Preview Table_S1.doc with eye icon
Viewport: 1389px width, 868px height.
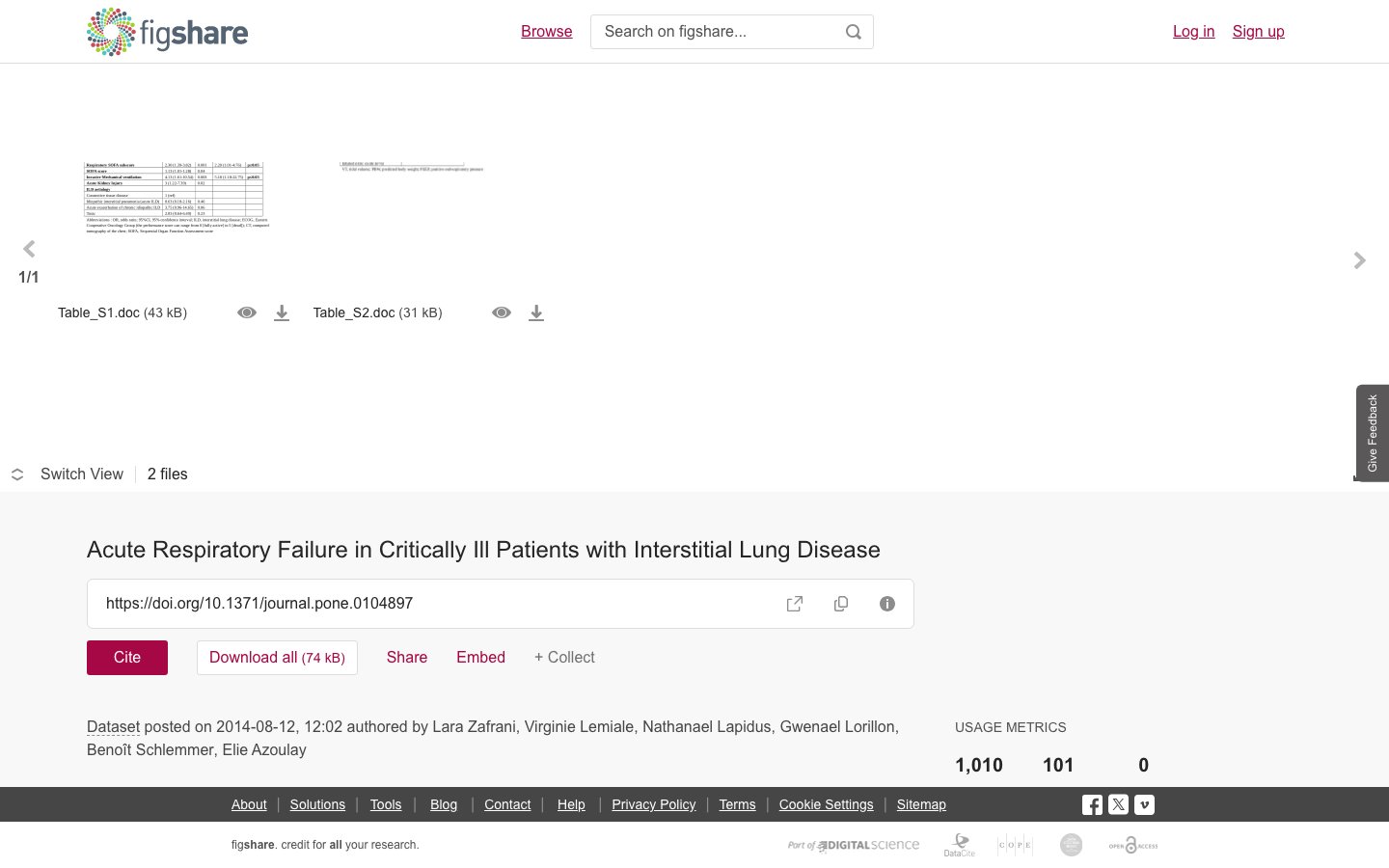(x=247, y=312)
